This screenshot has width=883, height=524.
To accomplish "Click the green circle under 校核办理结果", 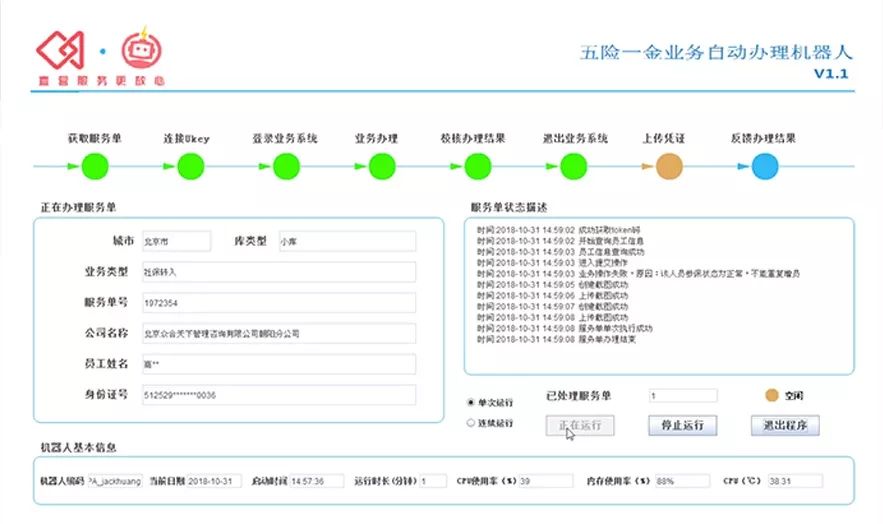I will click(x=478, y=167).
